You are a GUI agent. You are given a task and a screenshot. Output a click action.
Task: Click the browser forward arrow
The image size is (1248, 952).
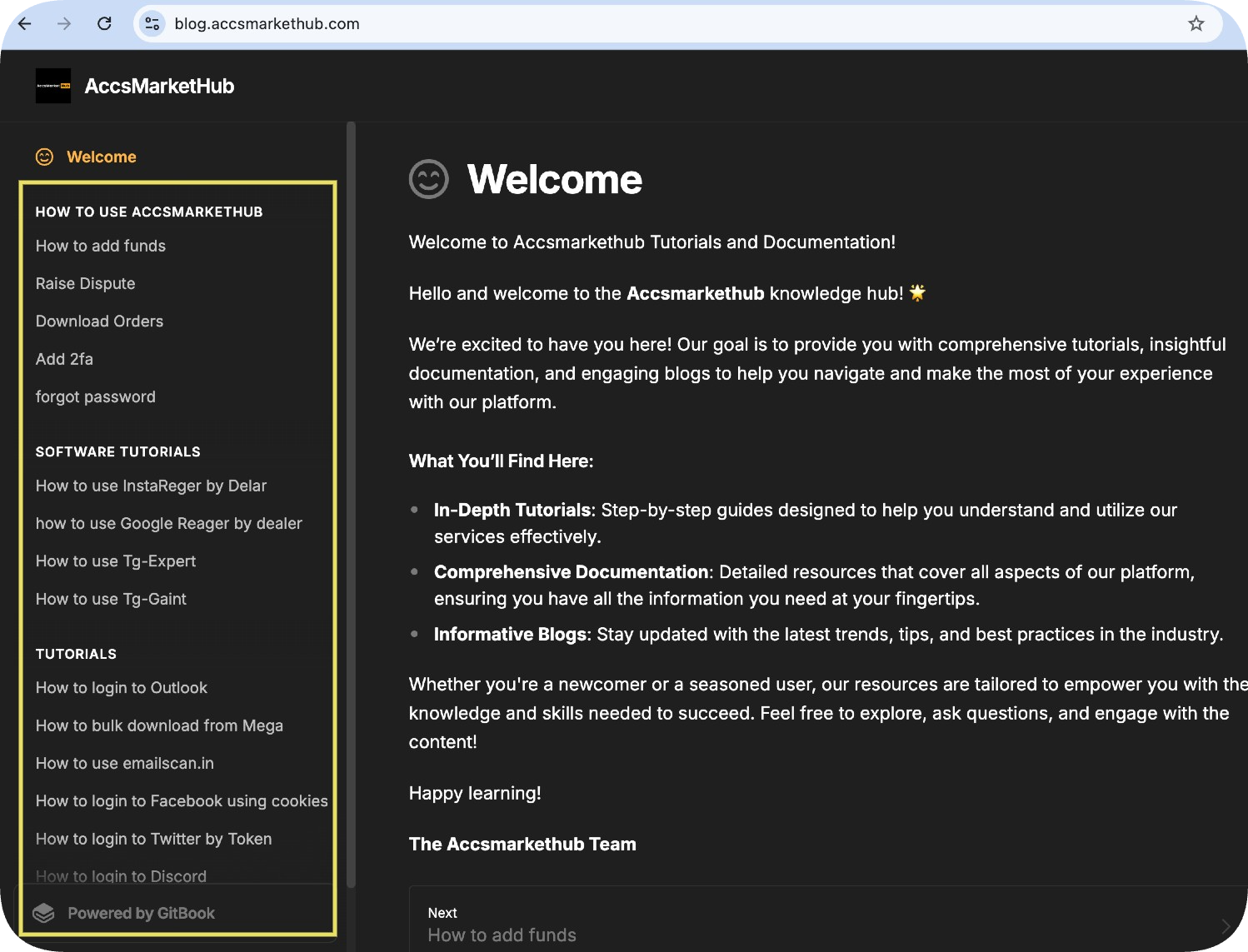pos(64,23)
